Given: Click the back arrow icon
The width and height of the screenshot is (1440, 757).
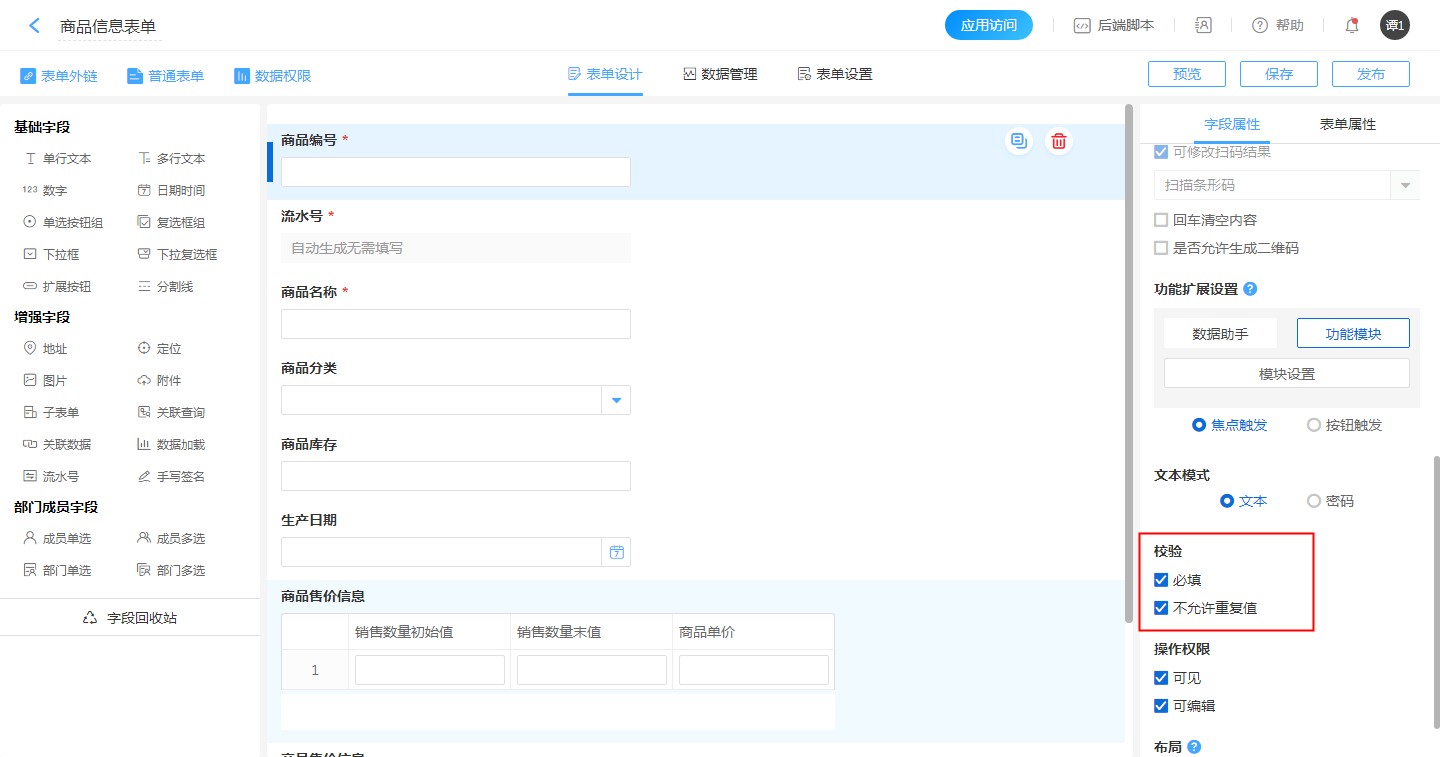Looking at the screenshot, I should [34, 26].
